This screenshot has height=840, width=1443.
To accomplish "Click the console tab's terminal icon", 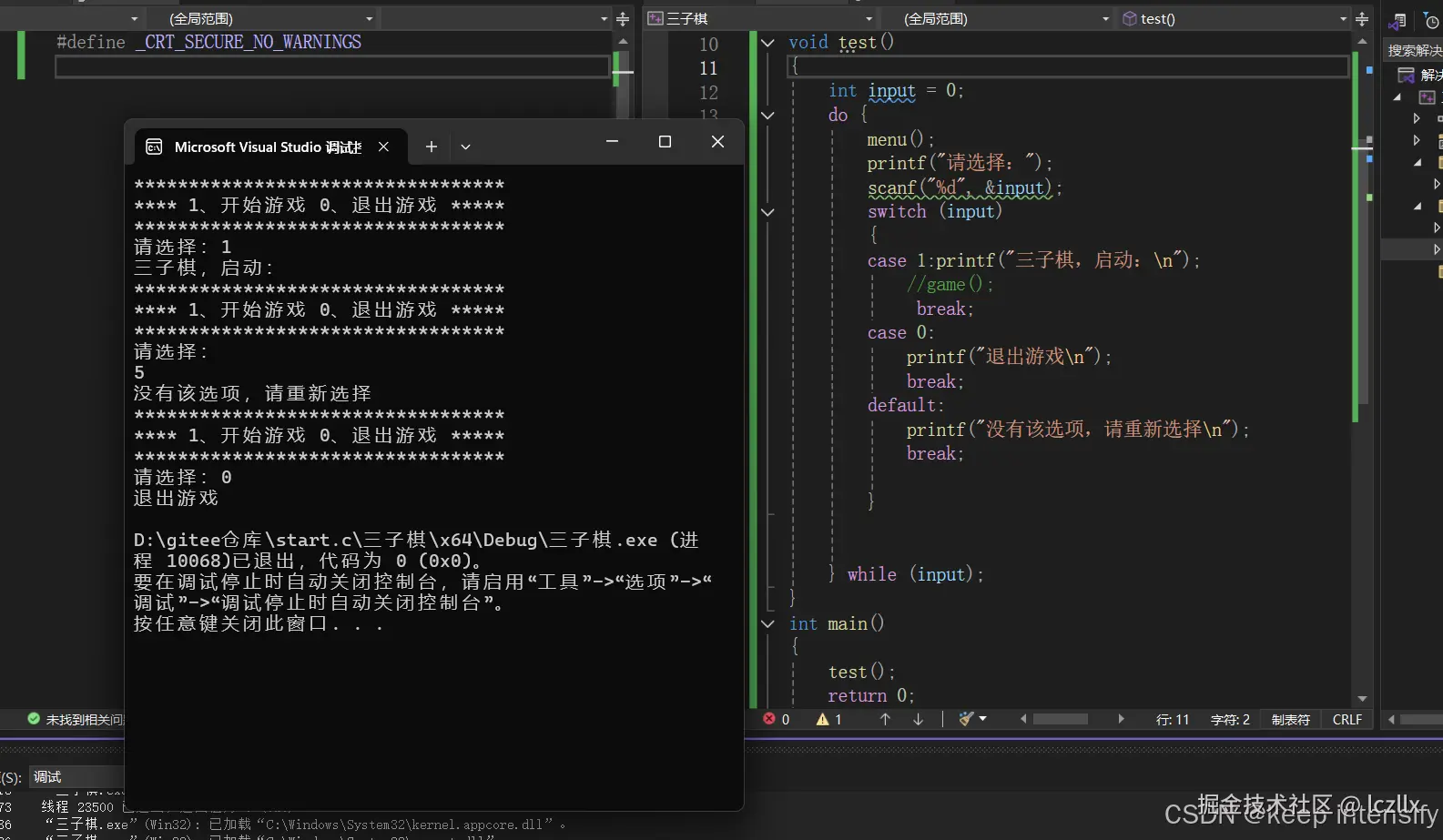I will pos(155,147).
